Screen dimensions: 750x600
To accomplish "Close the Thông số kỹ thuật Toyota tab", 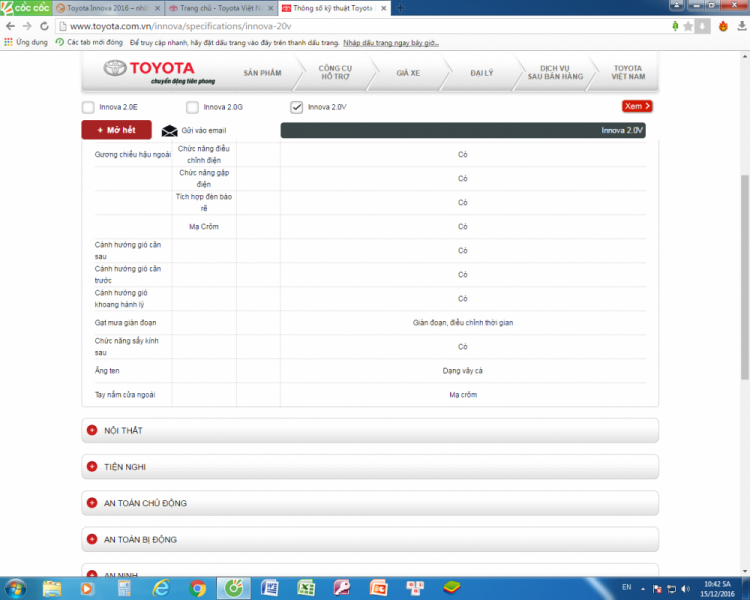I will [x=384, y=8].
